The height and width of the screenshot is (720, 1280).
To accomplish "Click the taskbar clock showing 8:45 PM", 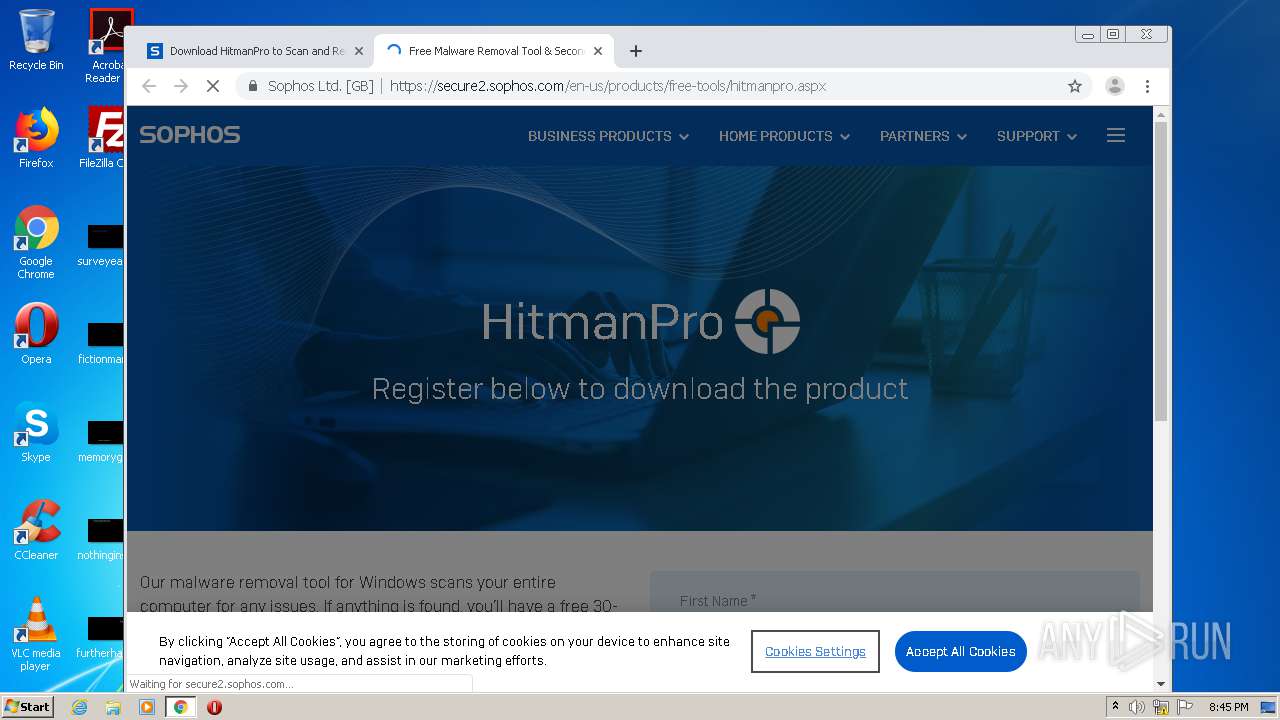I will click(x=1228, y=707).
